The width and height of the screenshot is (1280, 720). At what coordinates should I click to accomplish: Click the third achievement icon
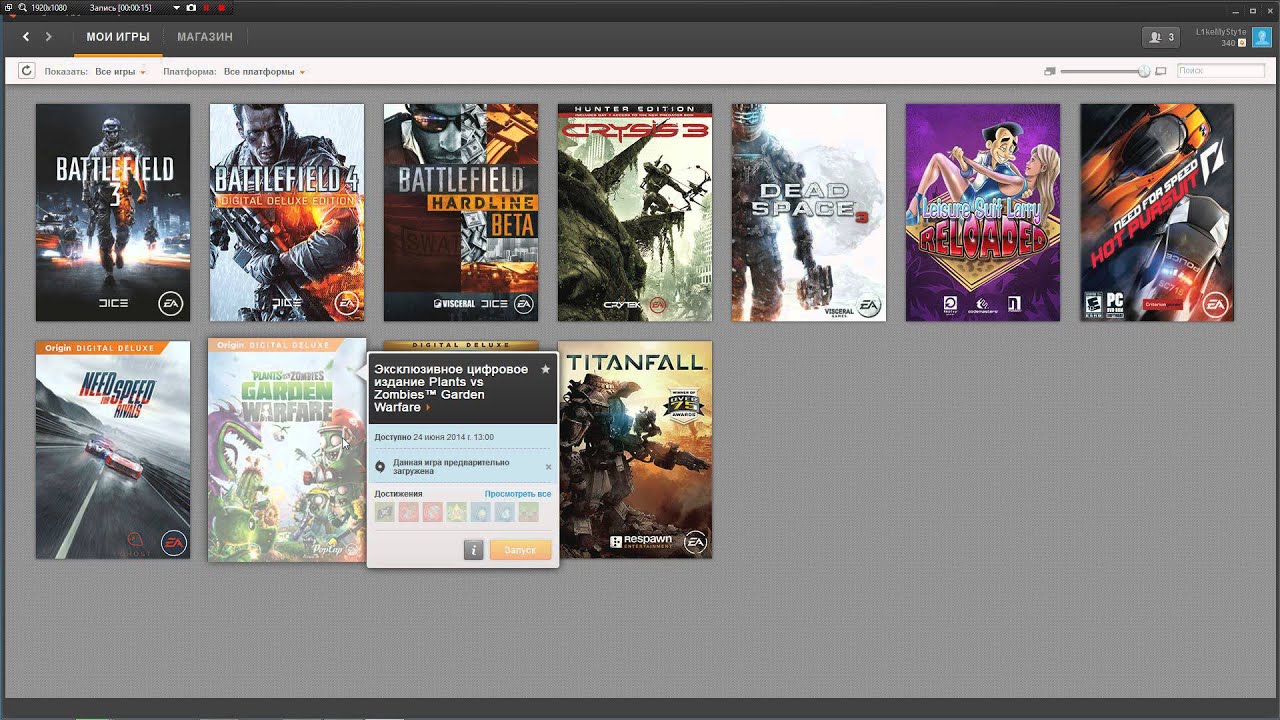click(432, 512)
